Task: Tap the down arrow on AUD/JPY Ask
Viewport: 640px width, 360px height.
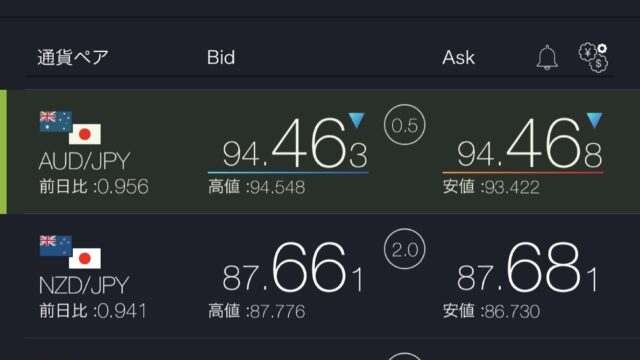Action: [x=594, y=120]
